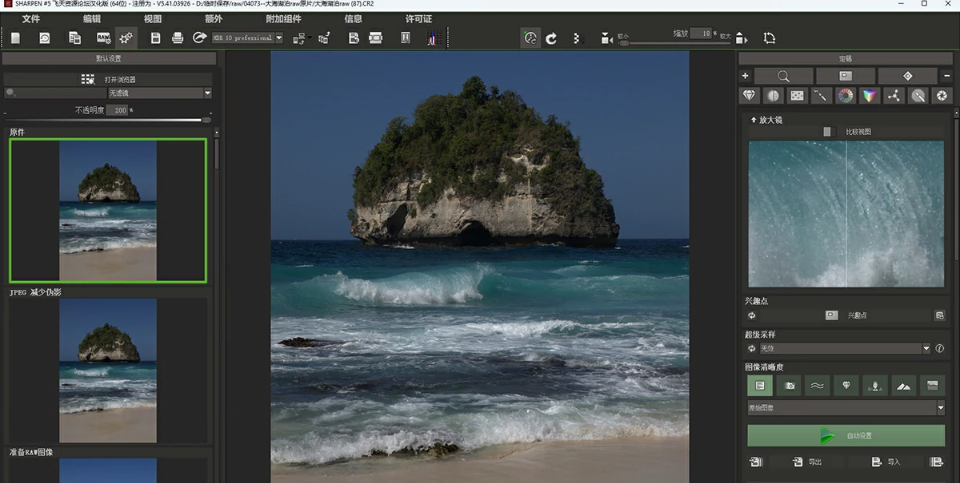The image size is (960, 483).
Task: Open the 超级采样 无效 dropdown
Action: 844,348
